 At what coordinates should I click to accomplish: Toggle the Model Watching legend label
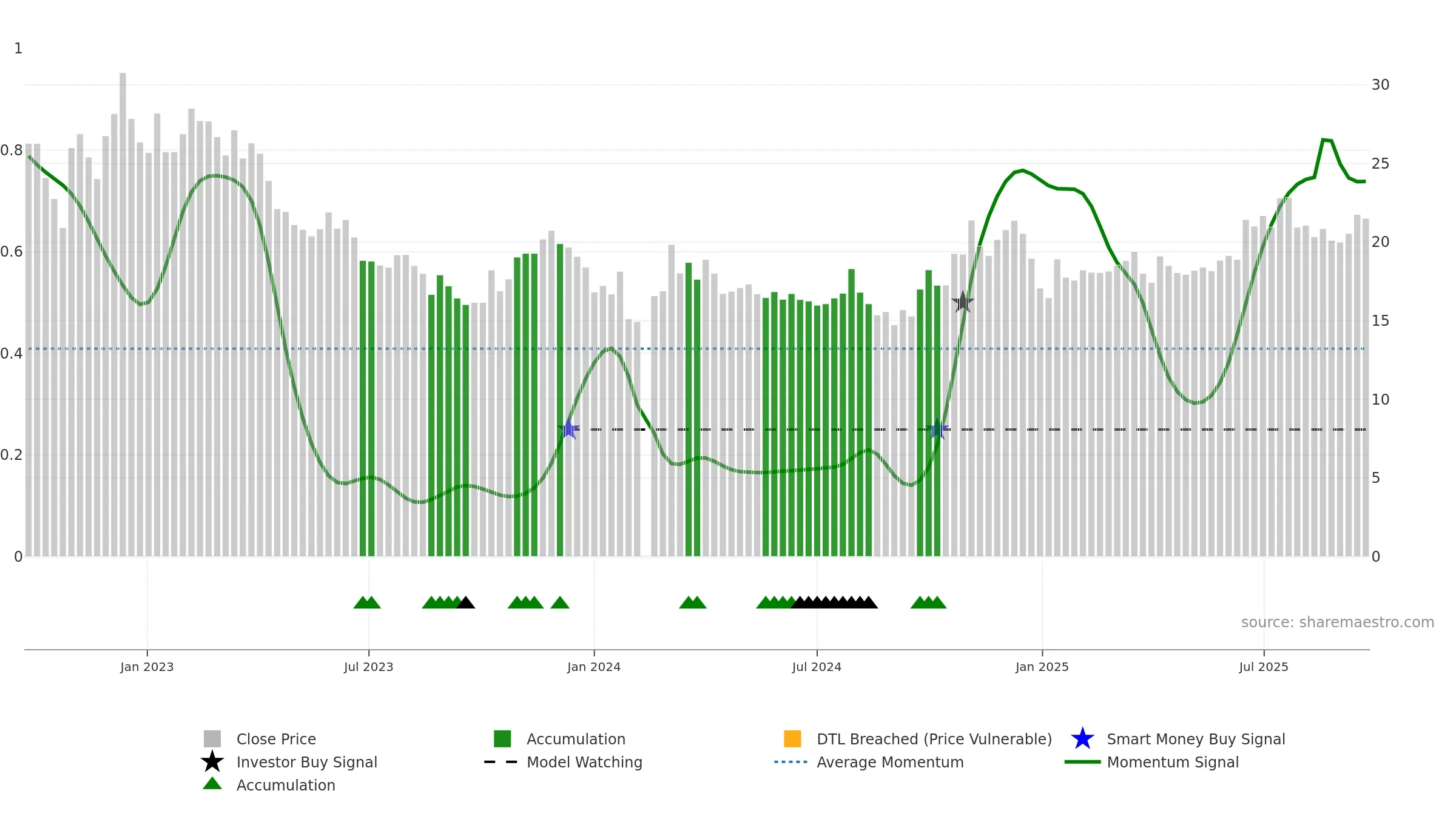584,763
